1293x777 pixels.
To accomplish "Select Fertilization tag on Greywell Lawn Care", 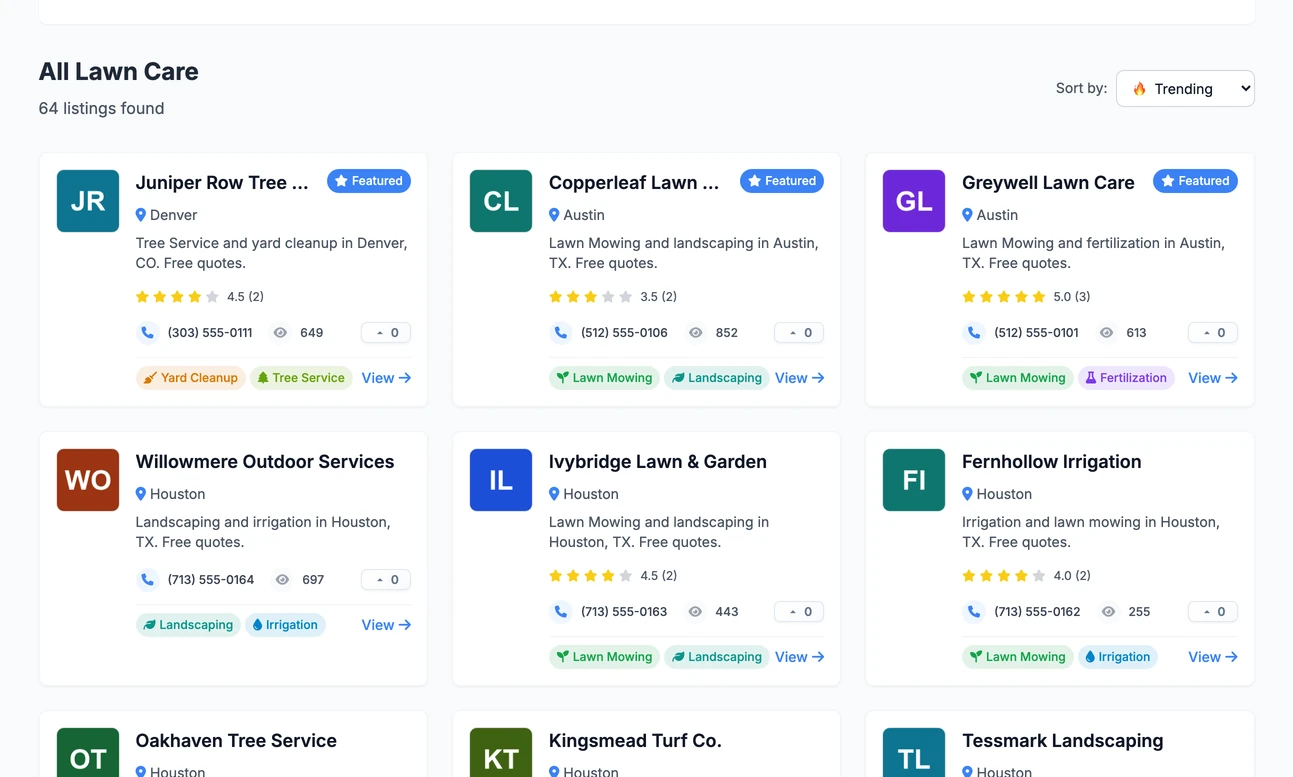I will (x=1126, y=378).
